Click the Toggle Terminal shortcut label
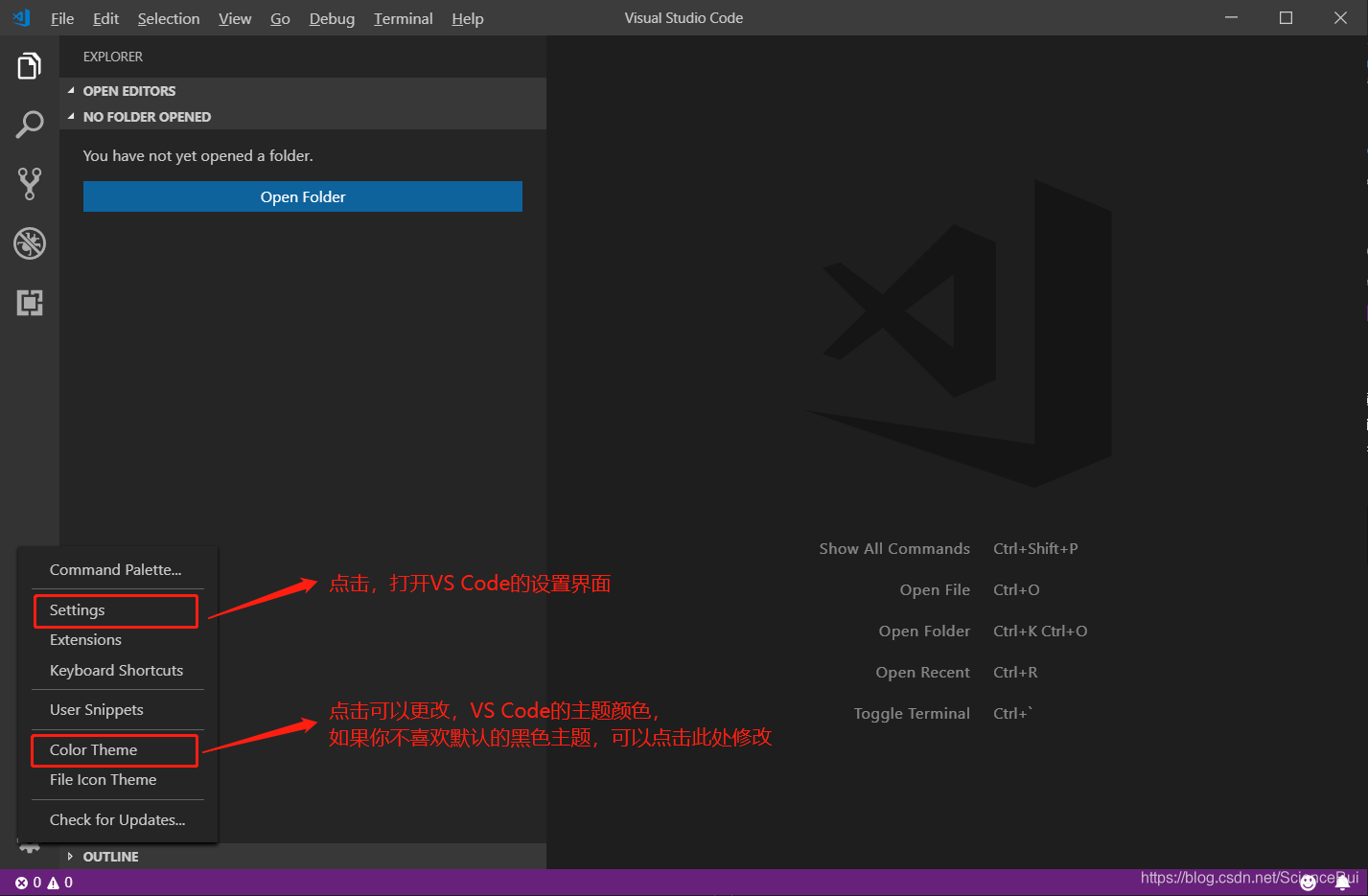The width and height of the screenshot is (1368, 896). [912, 714]
